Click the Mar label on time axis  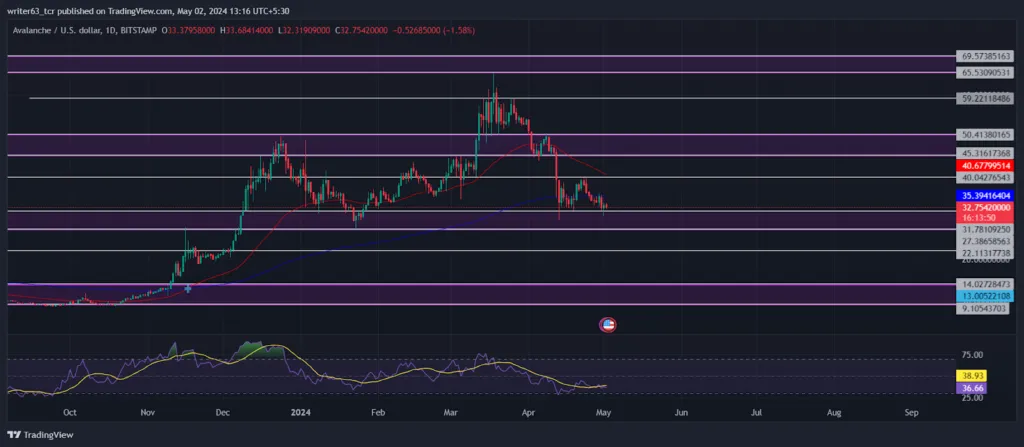(450, 413)
